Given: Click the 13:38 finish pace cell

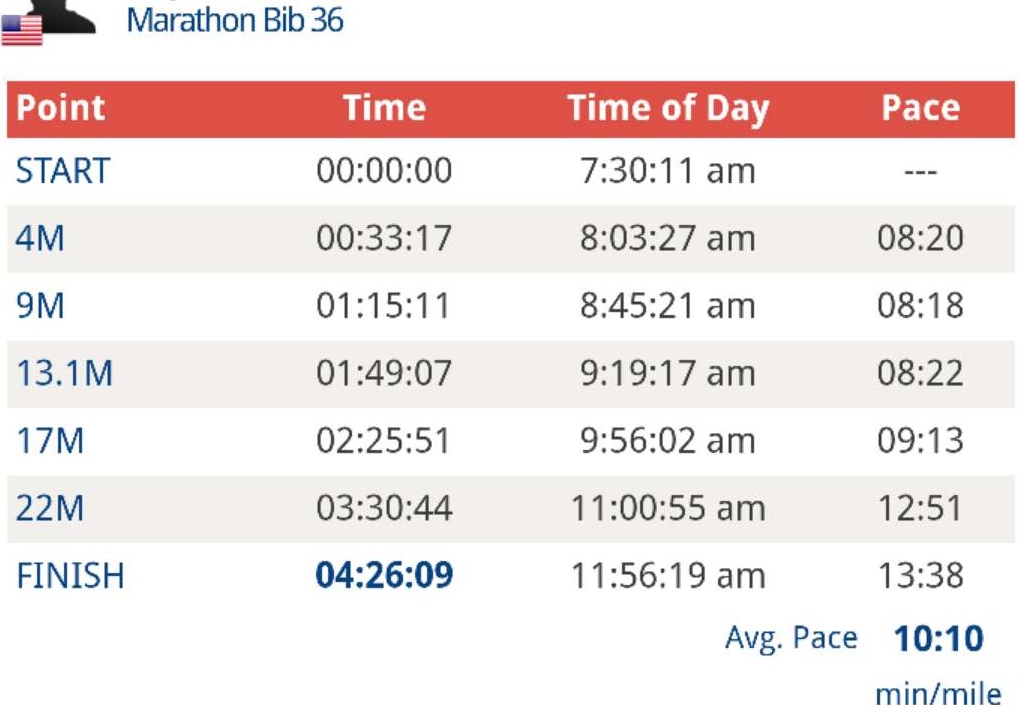Looking at the screenshot, I should tap(920, 575).
